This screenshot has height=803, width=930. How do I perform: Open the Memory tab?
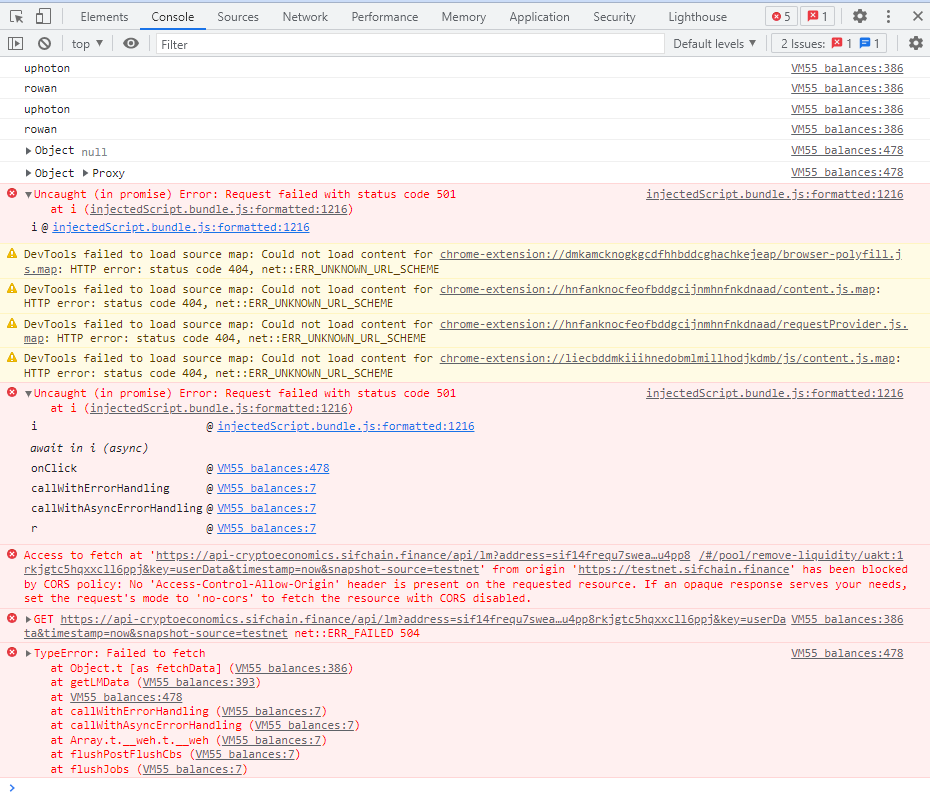coord(464,17)
